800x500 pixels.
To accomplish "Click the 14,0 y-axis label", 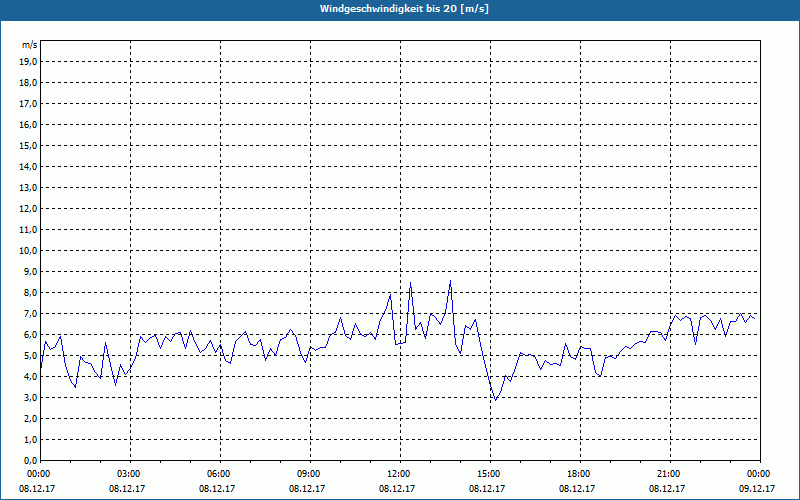I will 29,166.
